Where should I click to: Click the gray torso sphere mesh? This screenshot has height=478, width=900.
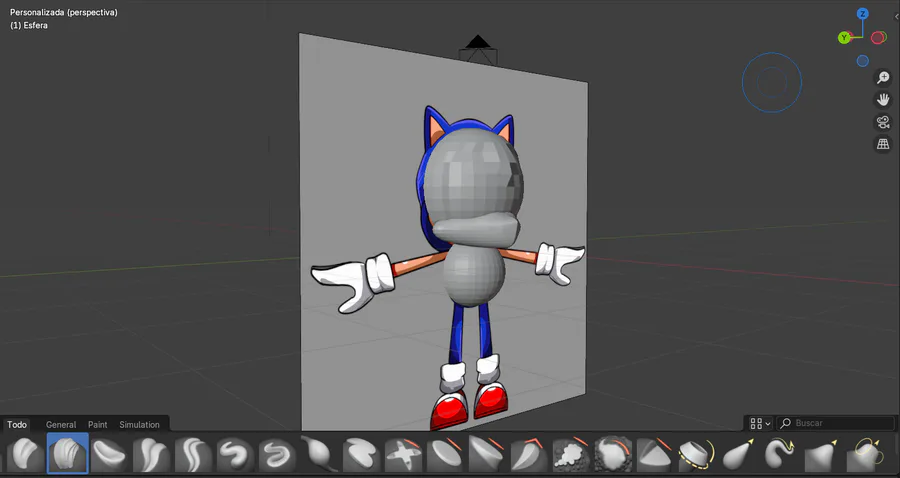474,274
